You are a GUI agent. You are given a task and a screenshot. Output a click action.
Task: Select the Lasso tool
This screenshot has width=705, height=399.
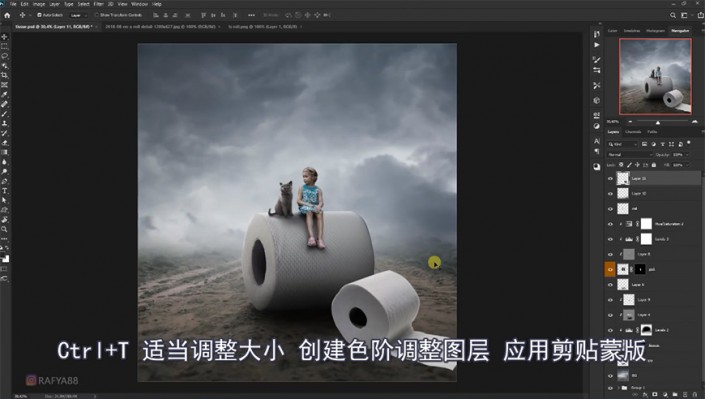pyautogui.click(x=4, y=56)
